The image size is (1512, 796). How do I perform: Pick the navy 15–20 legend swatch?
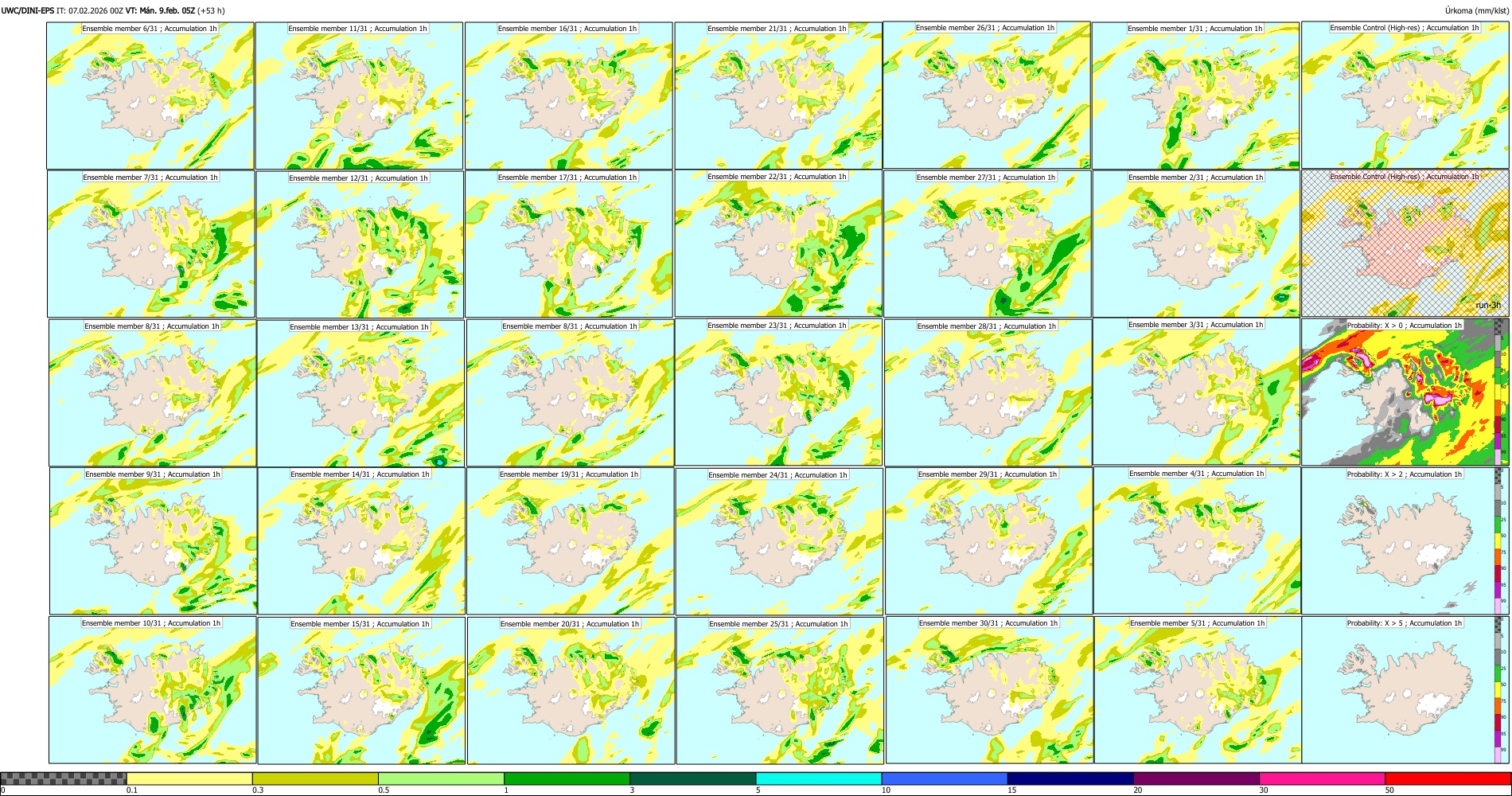pos(1070,778)
